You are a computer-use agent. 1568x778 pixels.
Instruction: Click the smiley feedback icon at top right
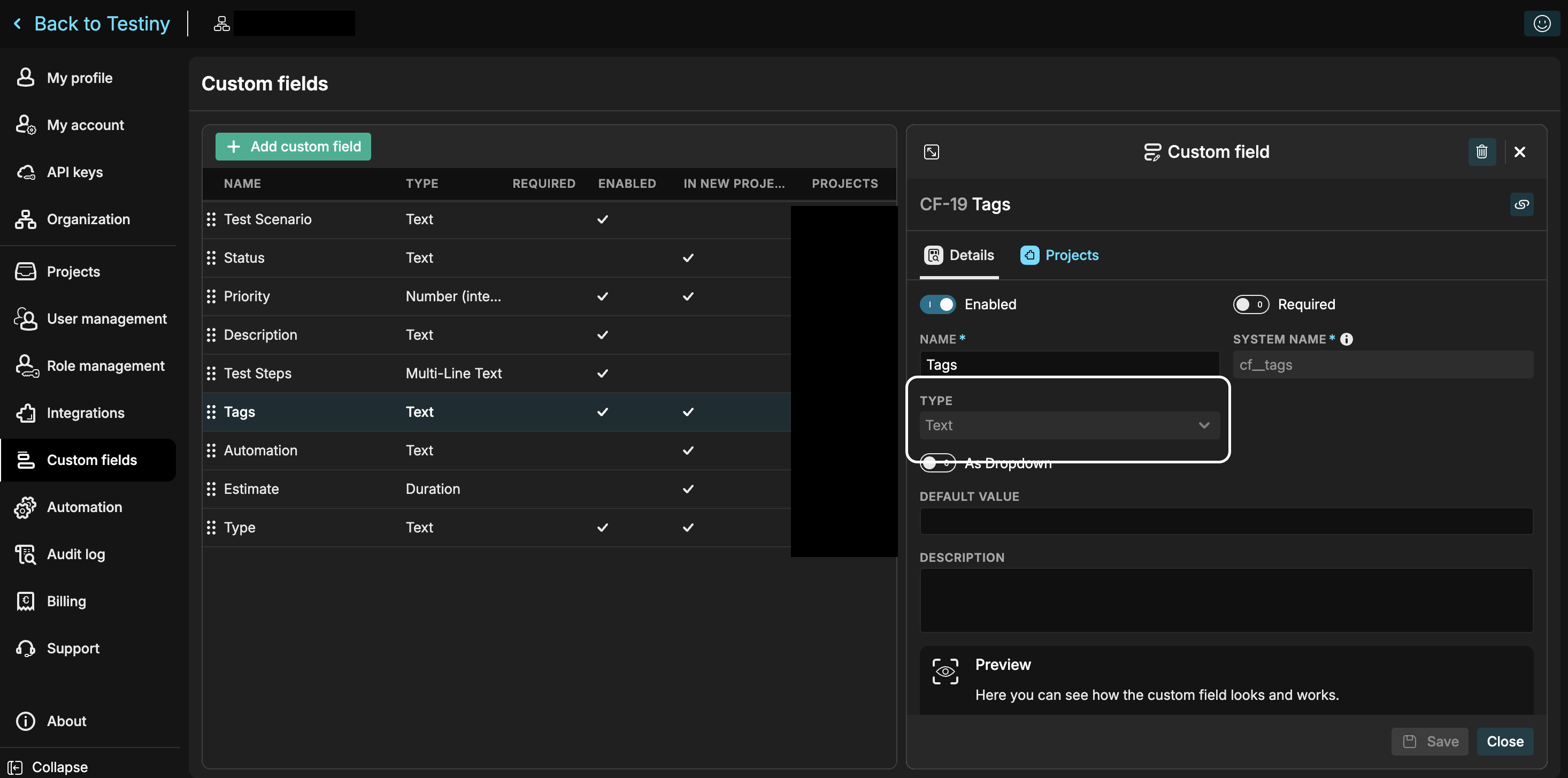click(1541, 23)
